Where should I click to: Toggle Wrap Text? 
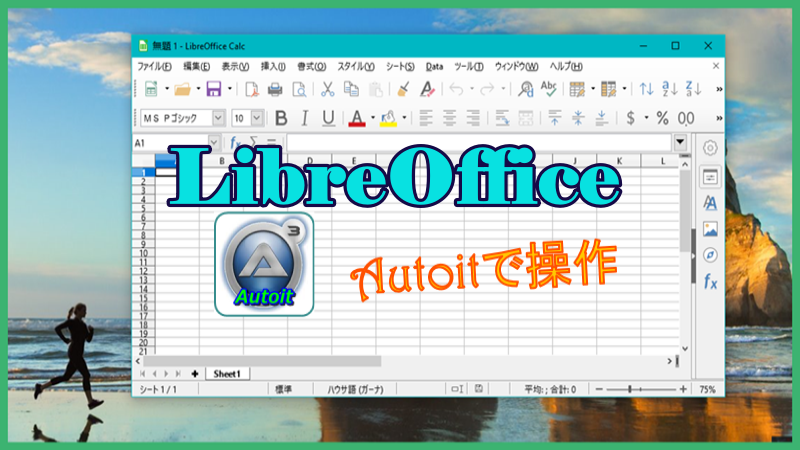[502, 118]
